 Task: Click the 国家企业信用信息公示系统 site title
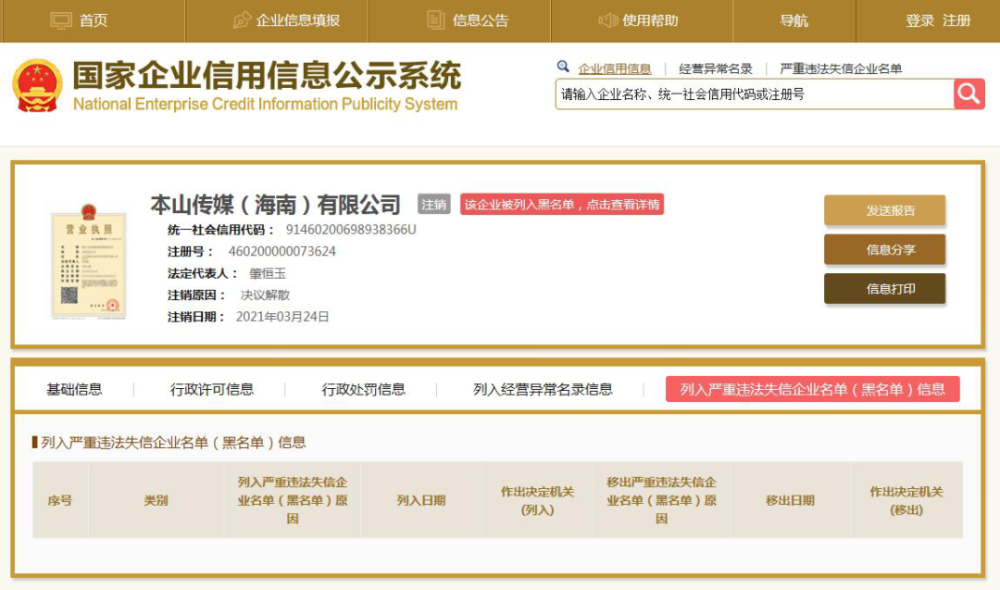pyautogui.click(x=267, y=76)
